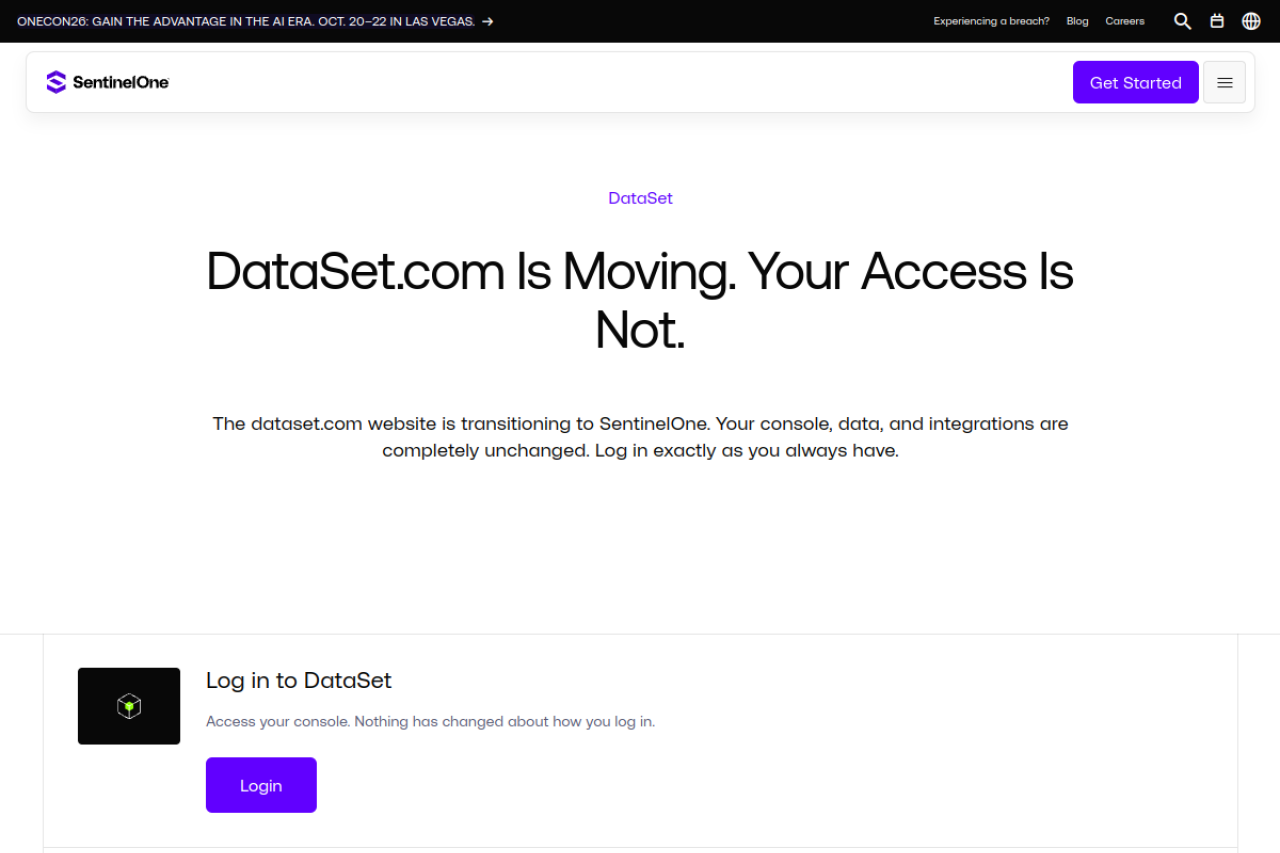1280x853 pixels.
Task: Go to the Careers link
Action: (x=1125, y=21)
